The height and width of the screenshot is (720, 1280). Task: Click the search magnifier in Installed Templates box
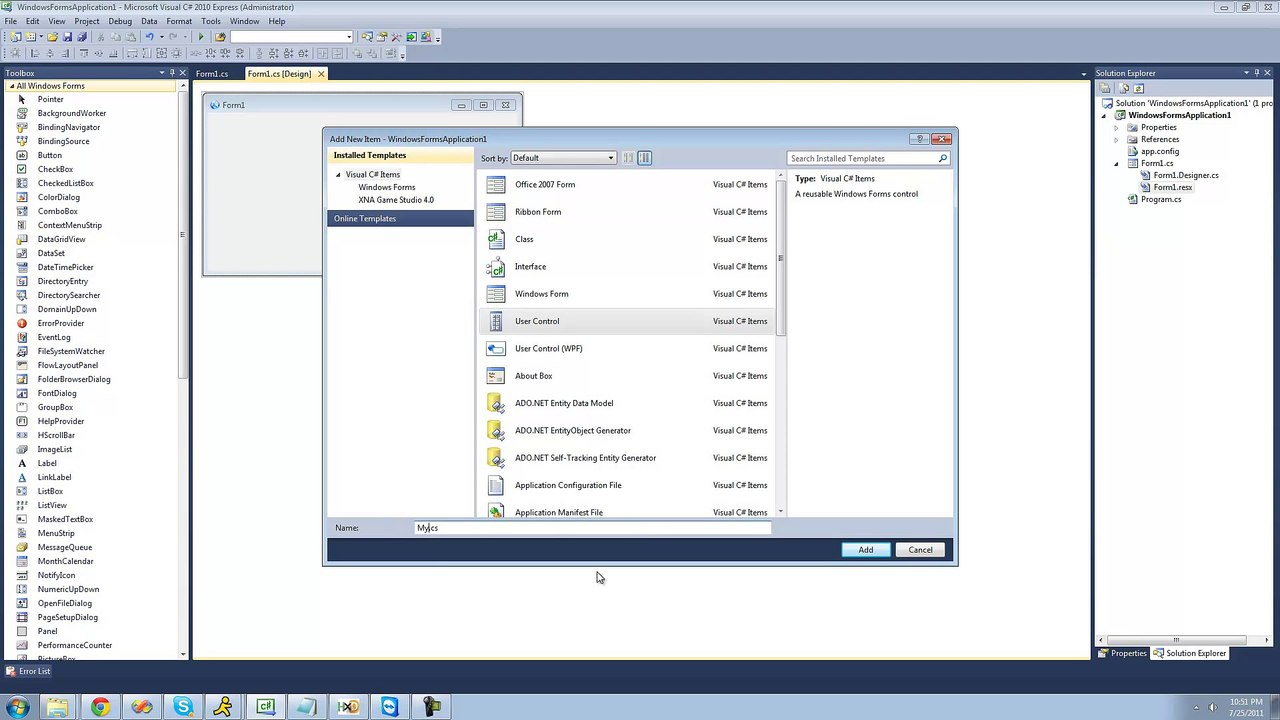[x=942, y=158]
